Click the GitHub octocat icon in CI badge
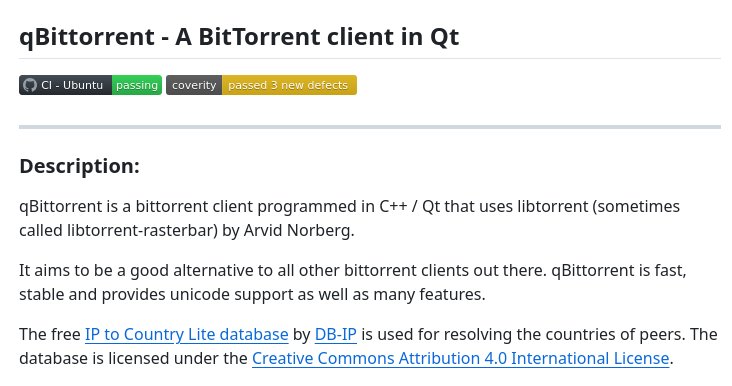The height and width of the screenshot is (386, 732). click(29, 85)
